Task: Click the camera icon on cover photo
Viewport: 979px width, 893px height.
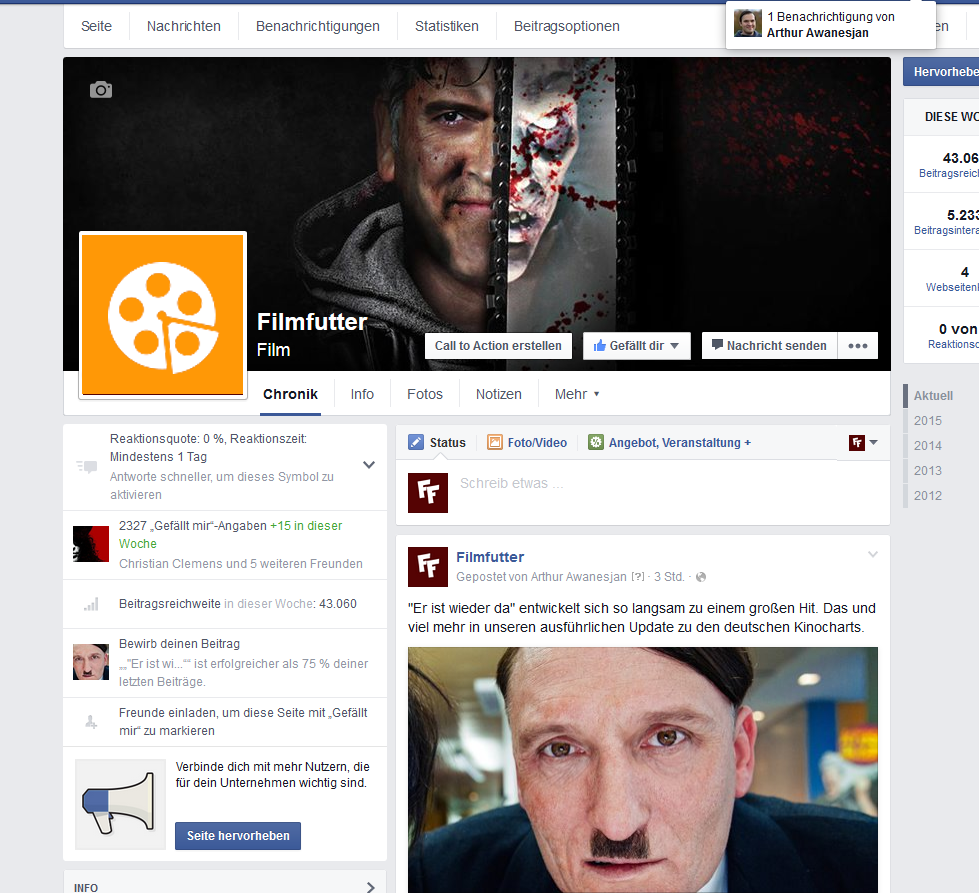Action: coord(100,90)
